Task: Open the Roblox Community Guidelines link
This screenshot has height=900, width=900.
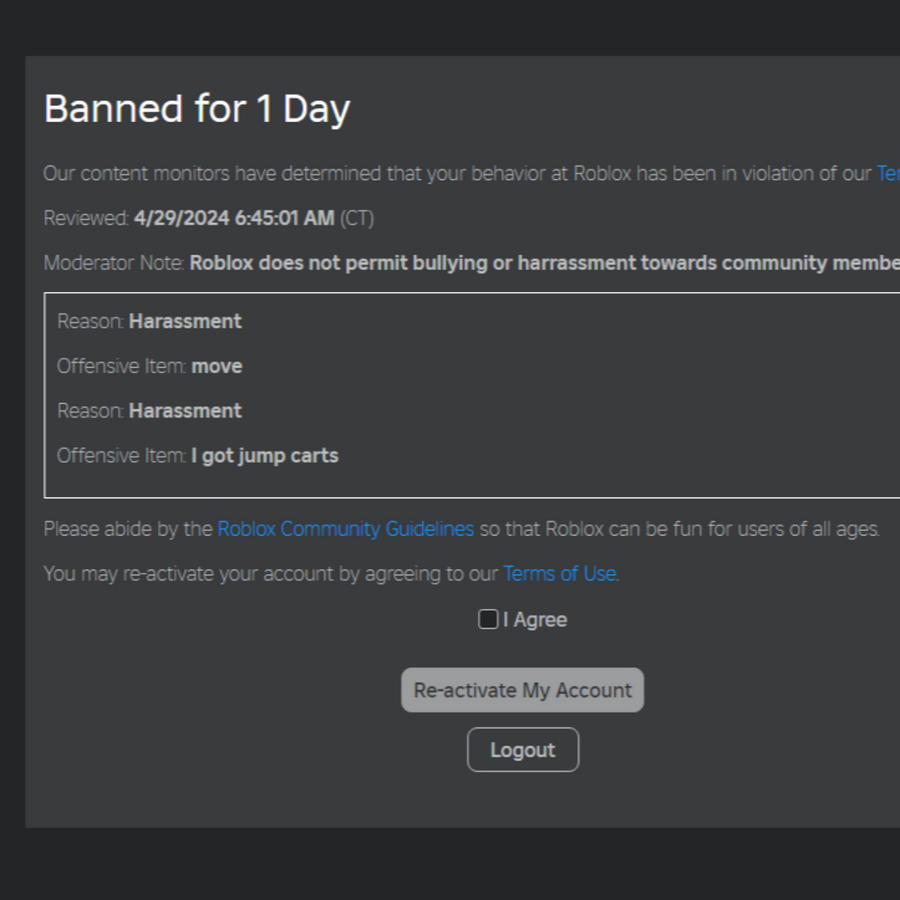Action: (346, 529)
